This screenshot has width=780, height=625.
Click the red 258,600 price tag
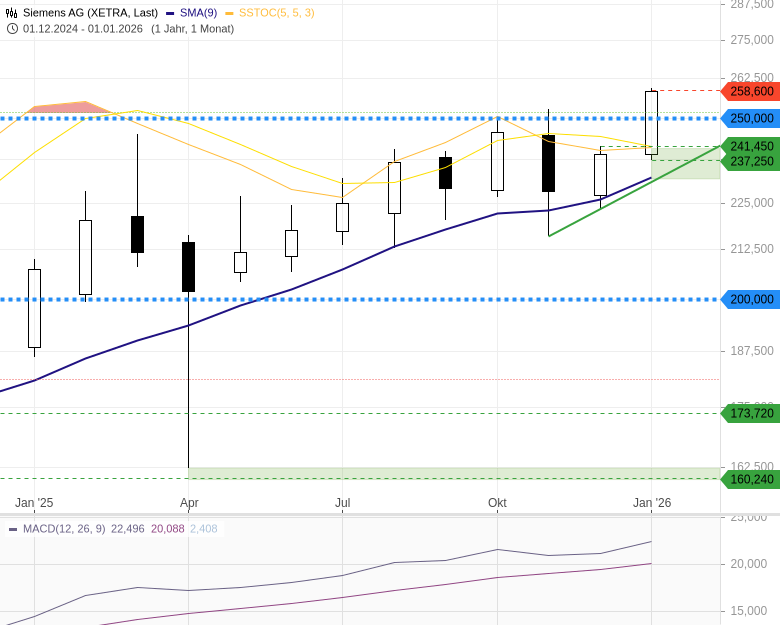click(x=750, y=91)
